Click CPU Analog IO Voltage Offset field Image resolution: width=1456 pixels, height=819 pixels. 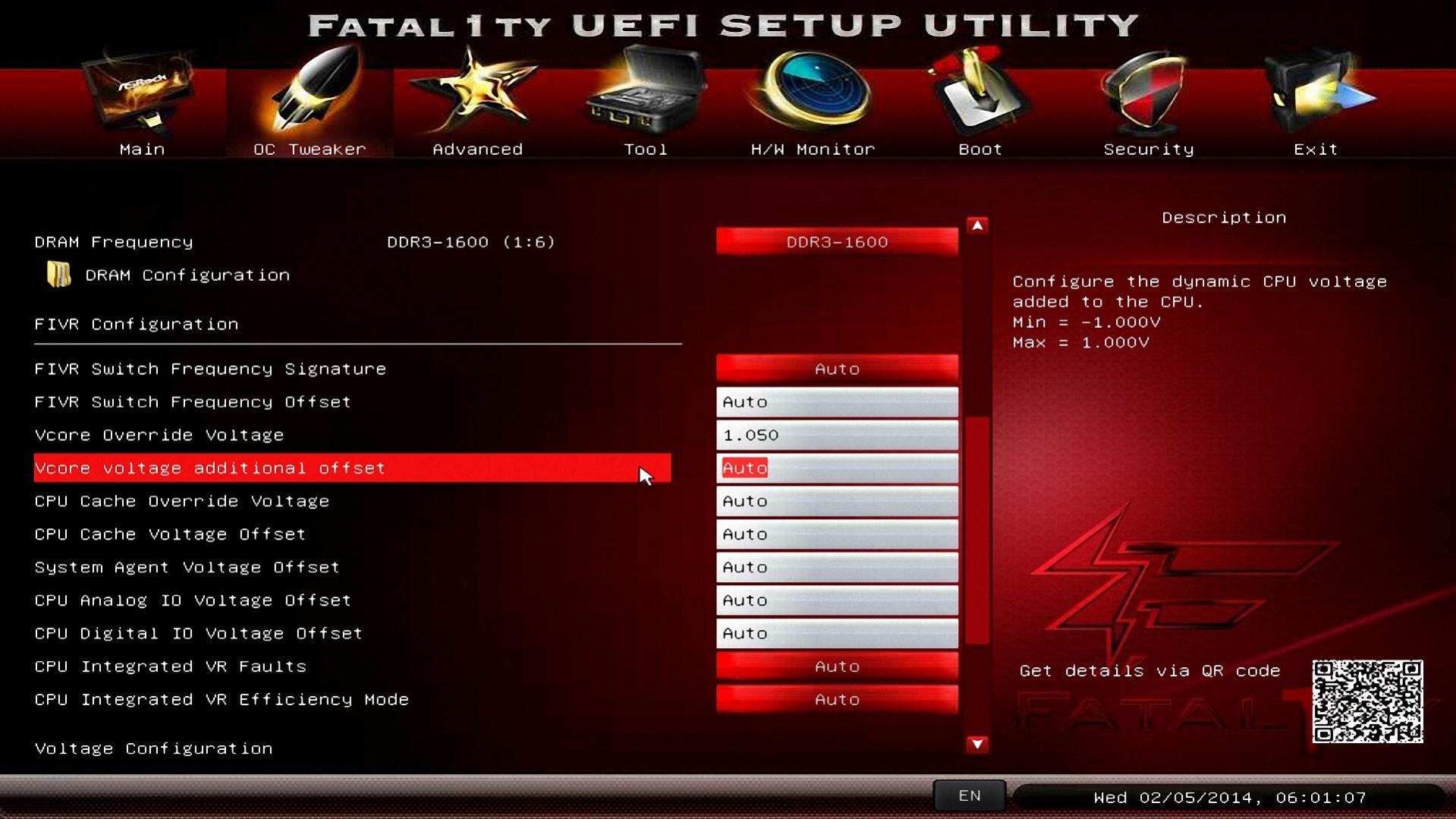pyautogui.click(x=837, y=600)
